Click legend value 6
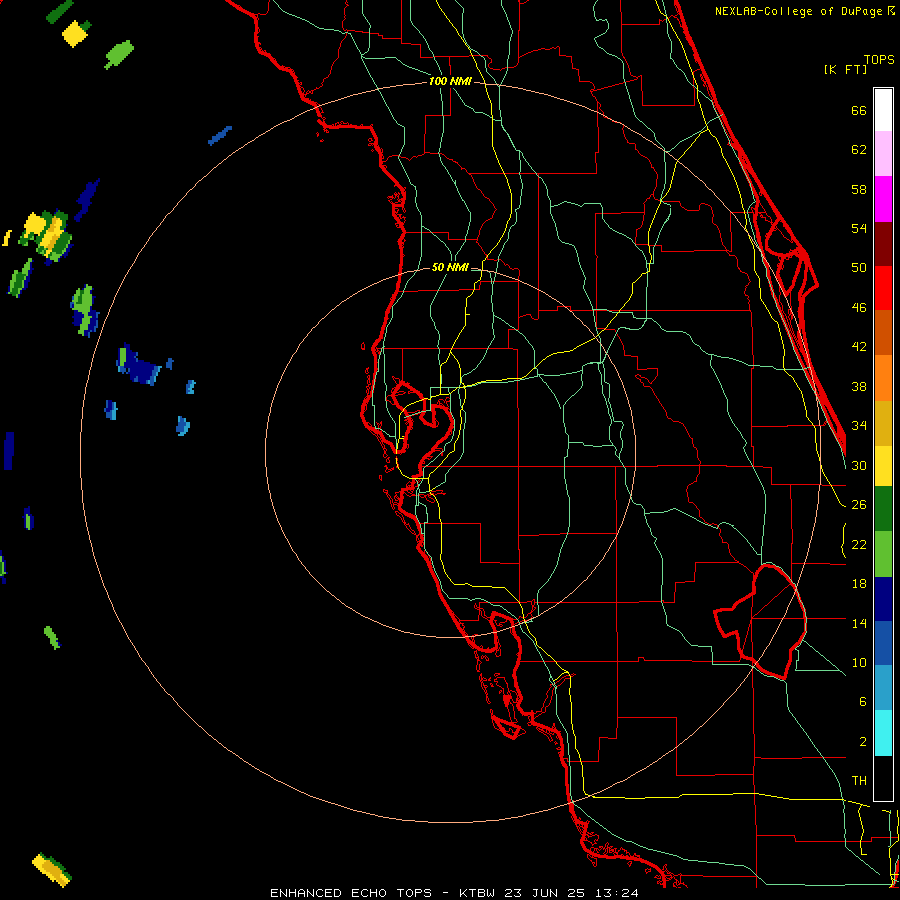 pos(862,702)
